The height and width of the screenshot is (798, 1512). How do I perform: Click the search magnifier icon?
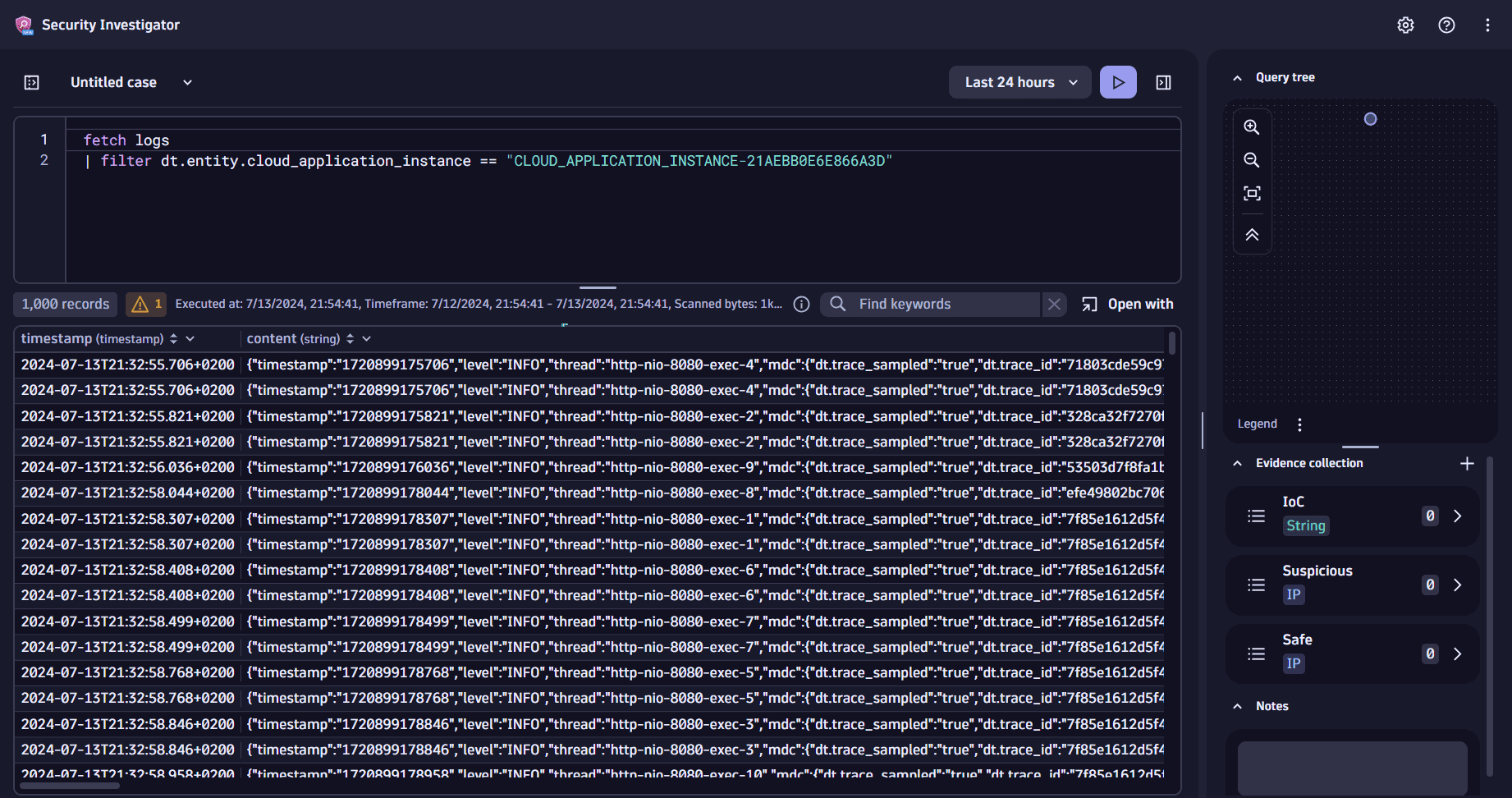pos(837,305)
